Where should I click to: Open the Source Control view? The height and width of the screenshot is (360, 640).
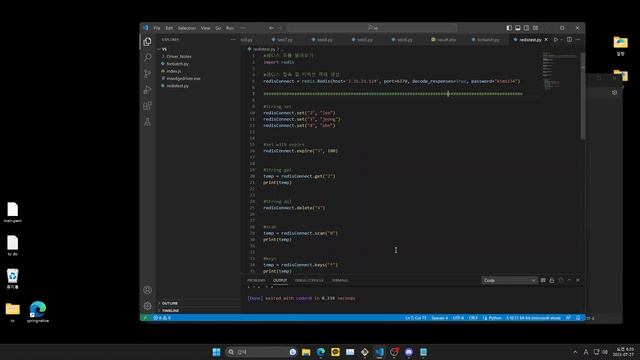(147, 73)
